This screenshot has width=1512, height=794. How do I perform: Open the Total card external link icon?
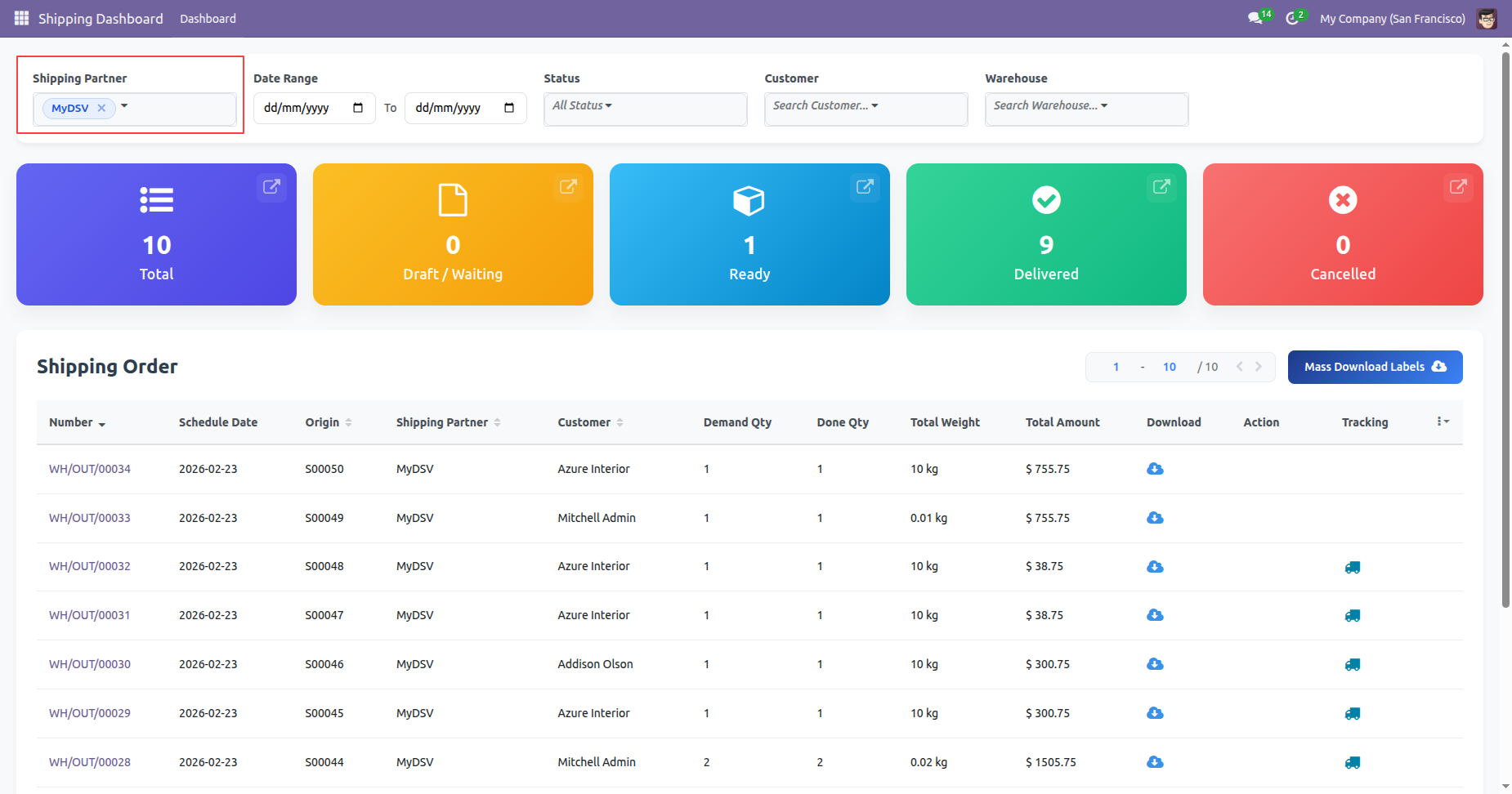click(x=271, y=187)
